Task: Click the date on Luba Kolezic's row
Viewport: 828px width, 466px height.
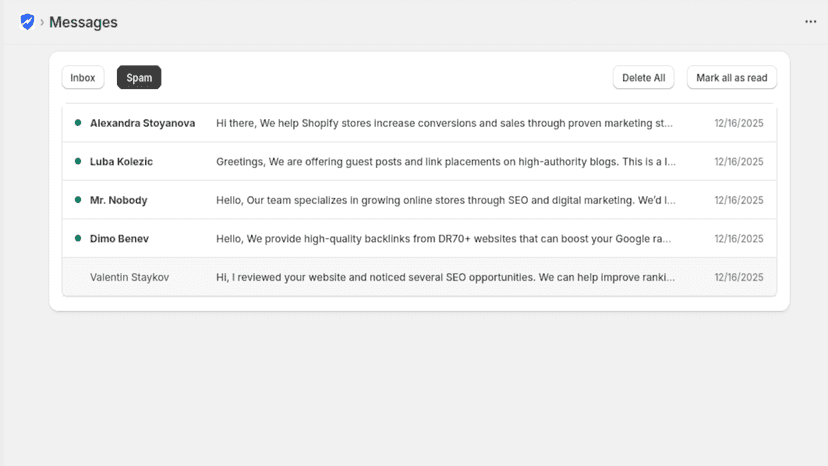Action: (739, 162)
